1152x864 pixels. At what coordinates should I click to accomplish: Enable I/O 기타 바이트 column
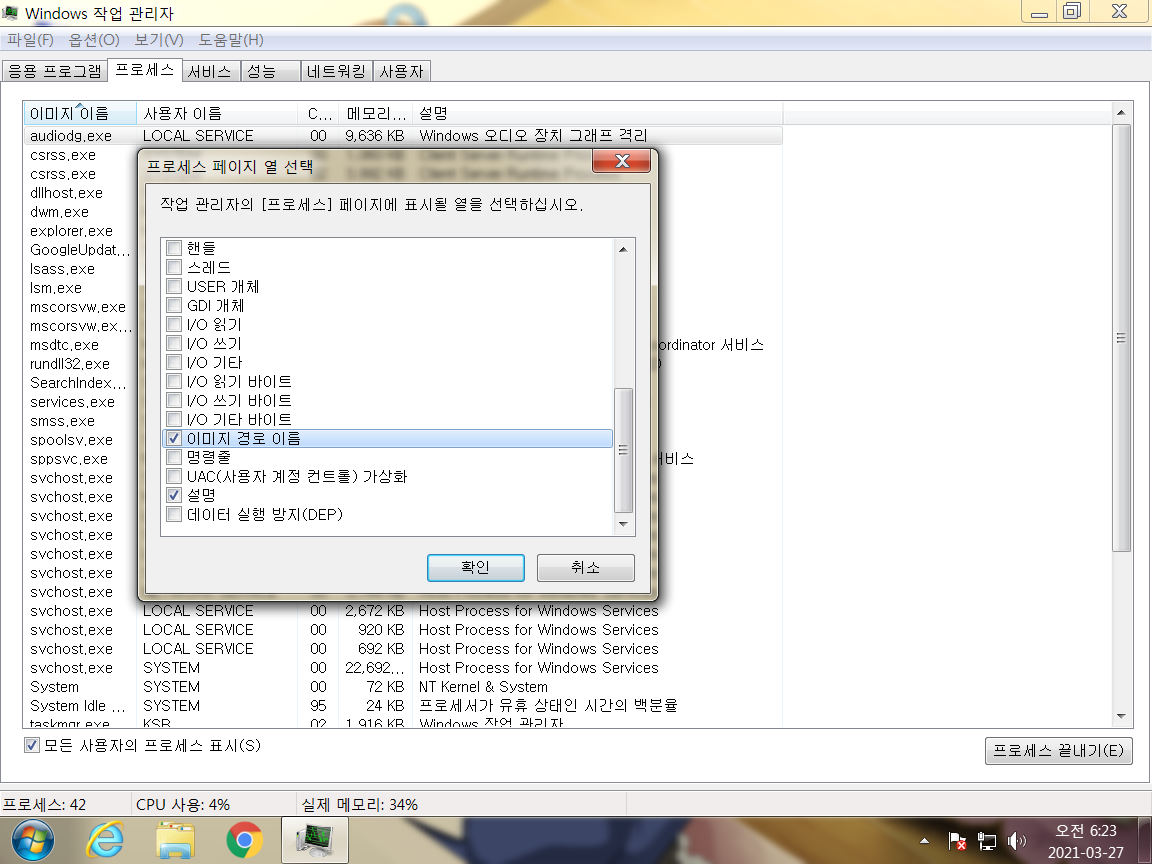(x=174, y=420)
